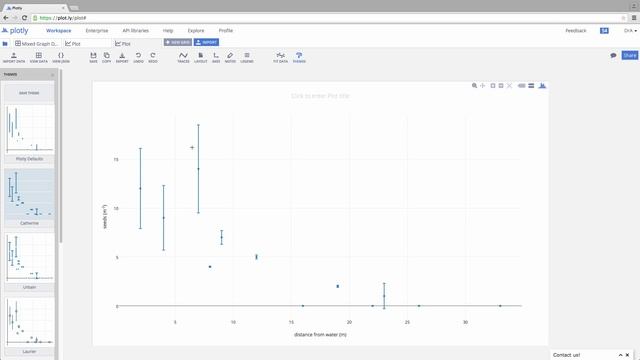Open the user account dropdown
This screenshot has width=640, height=360.
click(x=630, y=31)
